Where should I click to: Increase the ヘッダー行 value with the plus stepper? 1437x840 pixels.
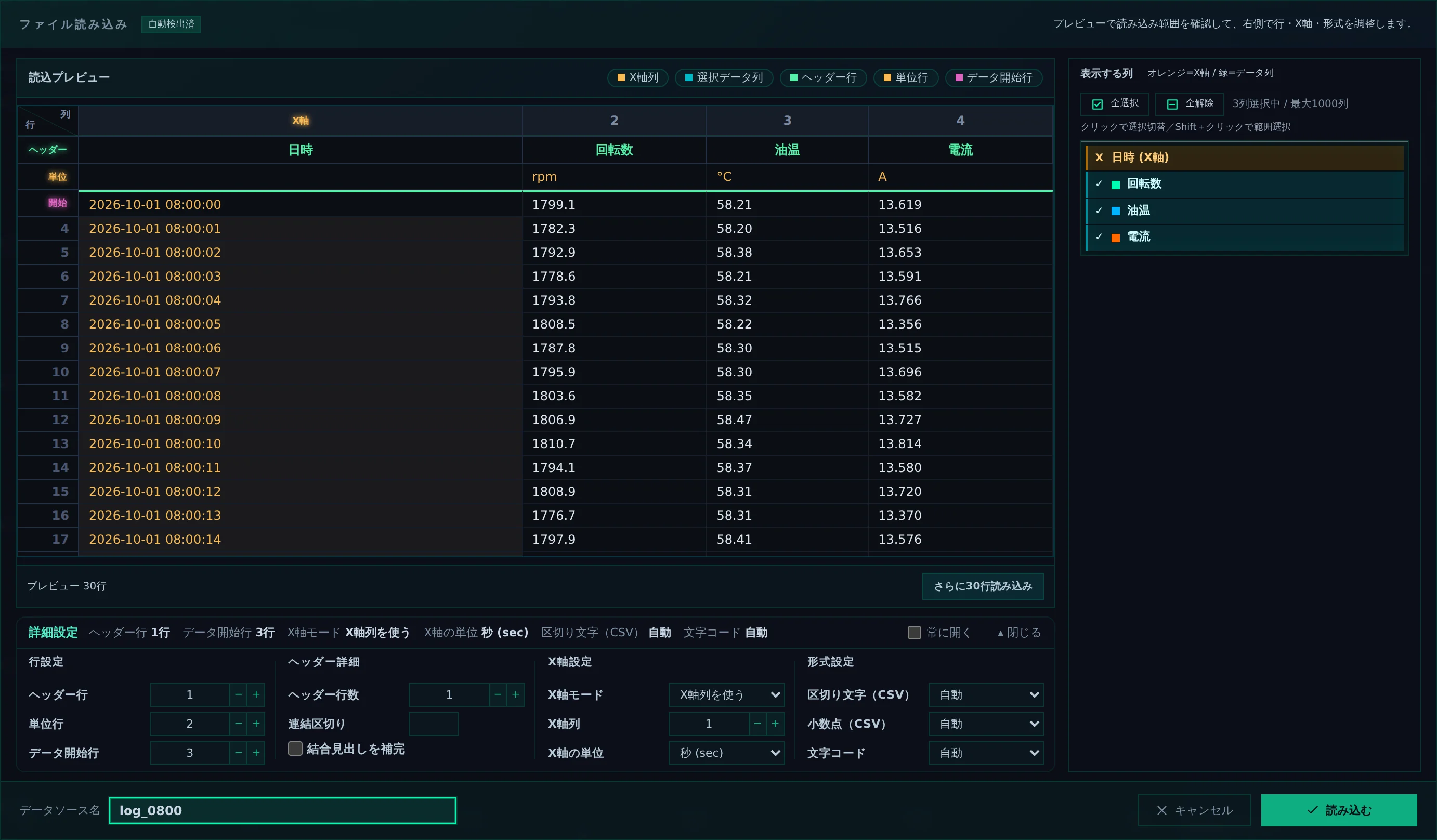[256, 694]
